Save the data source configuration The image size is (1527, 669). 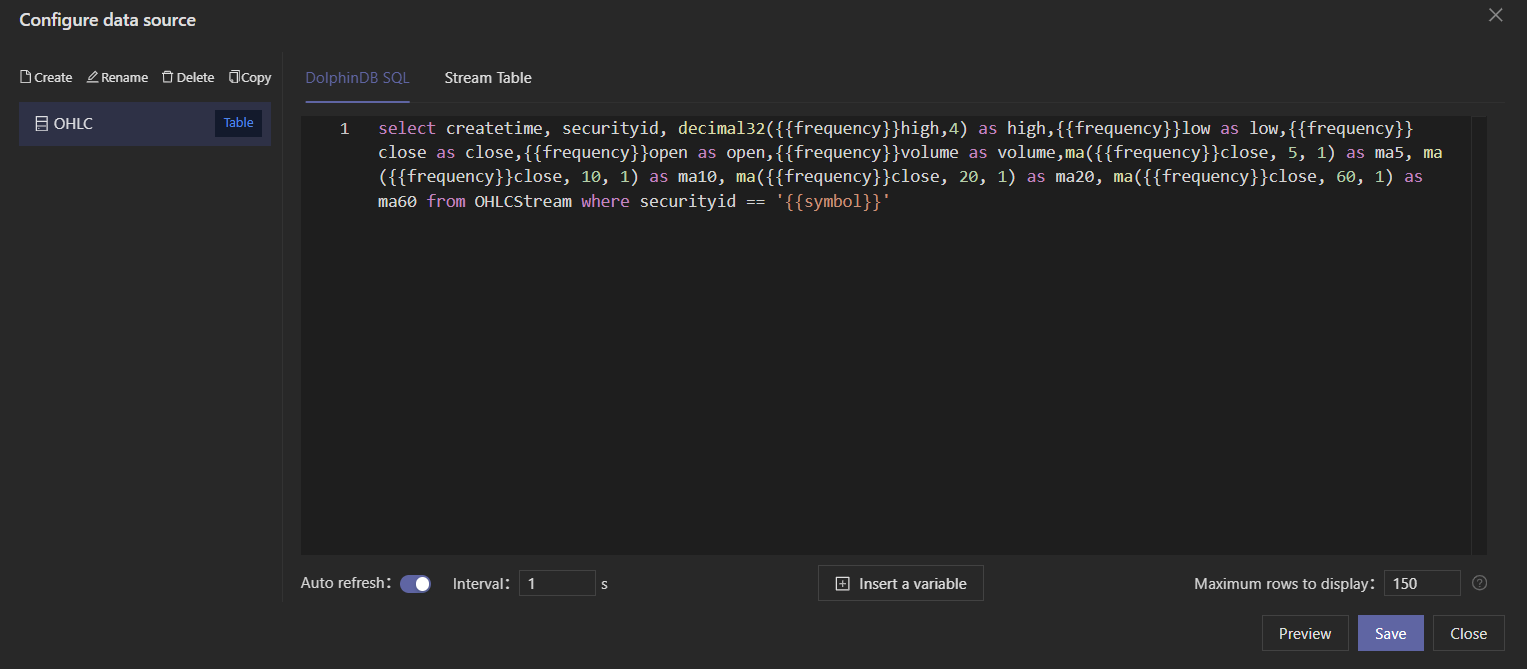(1390, 633)
